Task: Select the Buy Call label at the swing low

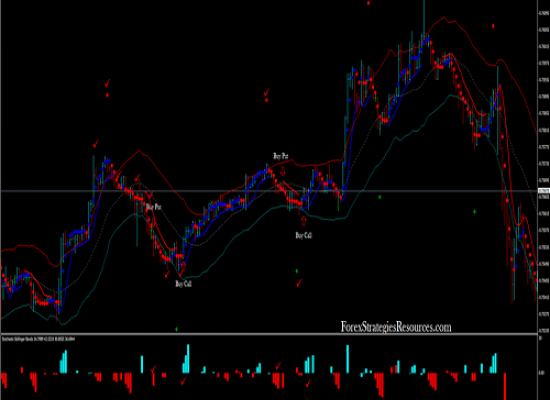Action: pos(183,284)
